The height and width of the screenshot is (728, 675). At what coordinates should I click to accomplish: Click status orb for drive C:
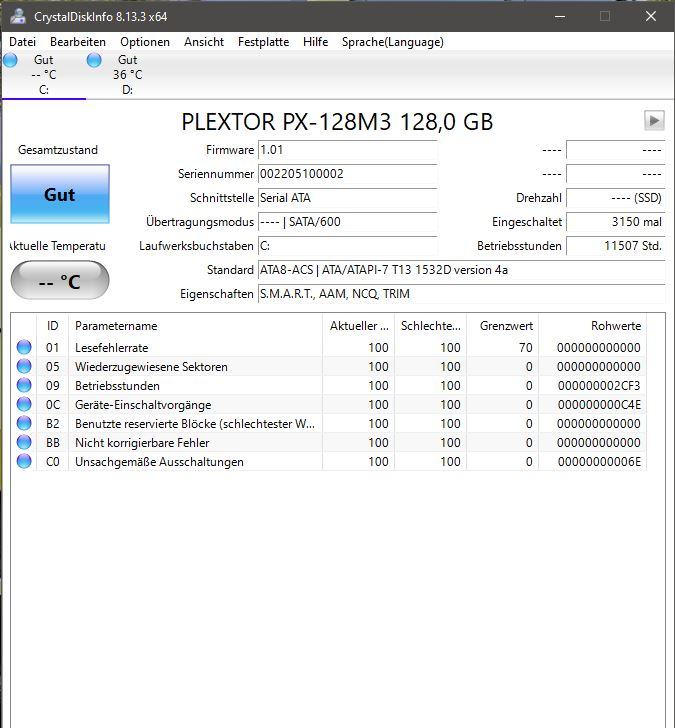coord(10,60)
